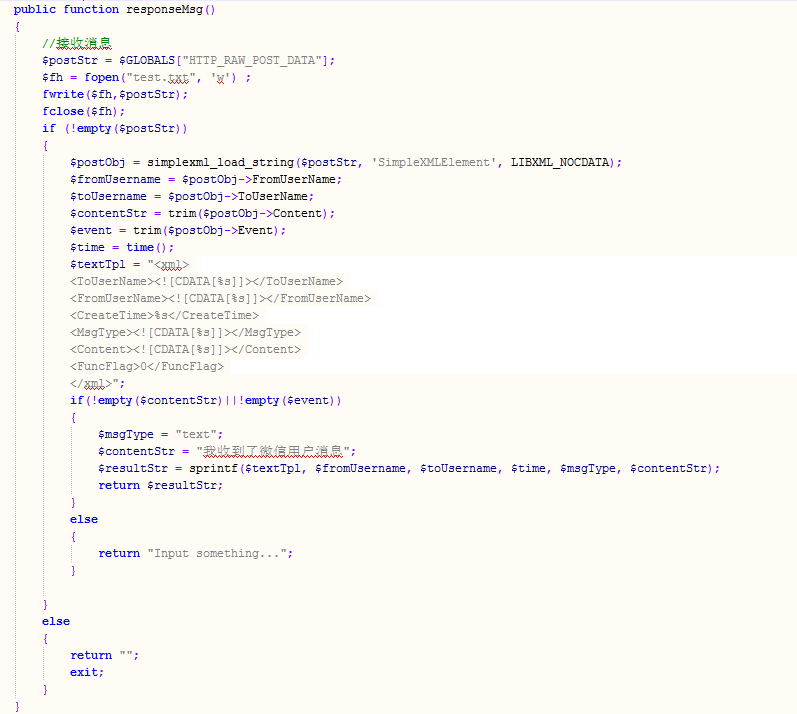Click the $msgType = "text" assignment
Image resolution: width=797 pixels, height=714 pixels.
[x=157, y=434]
